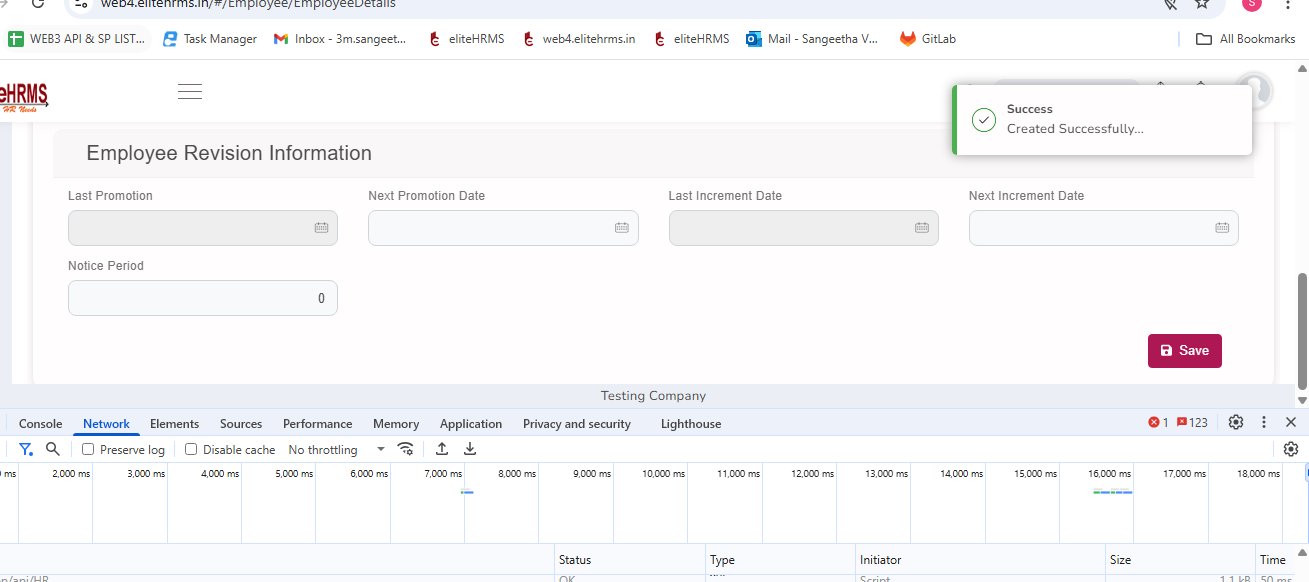Open the hamburger sidebar menu
Screen dimensions: 1309x582
click(190, 92)
